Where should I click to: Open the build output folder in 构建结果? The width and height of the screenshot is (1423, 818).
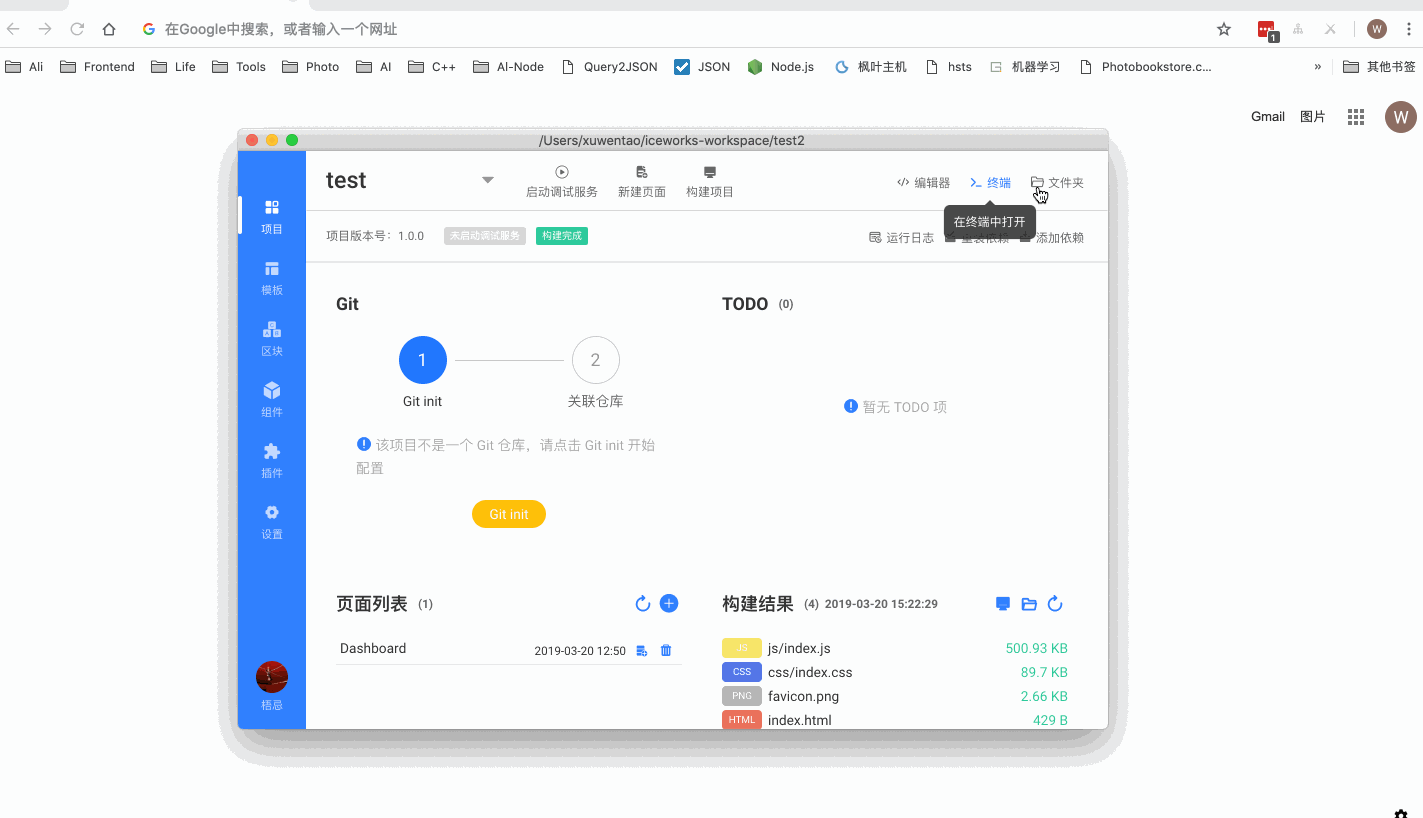click(1029, 604)
